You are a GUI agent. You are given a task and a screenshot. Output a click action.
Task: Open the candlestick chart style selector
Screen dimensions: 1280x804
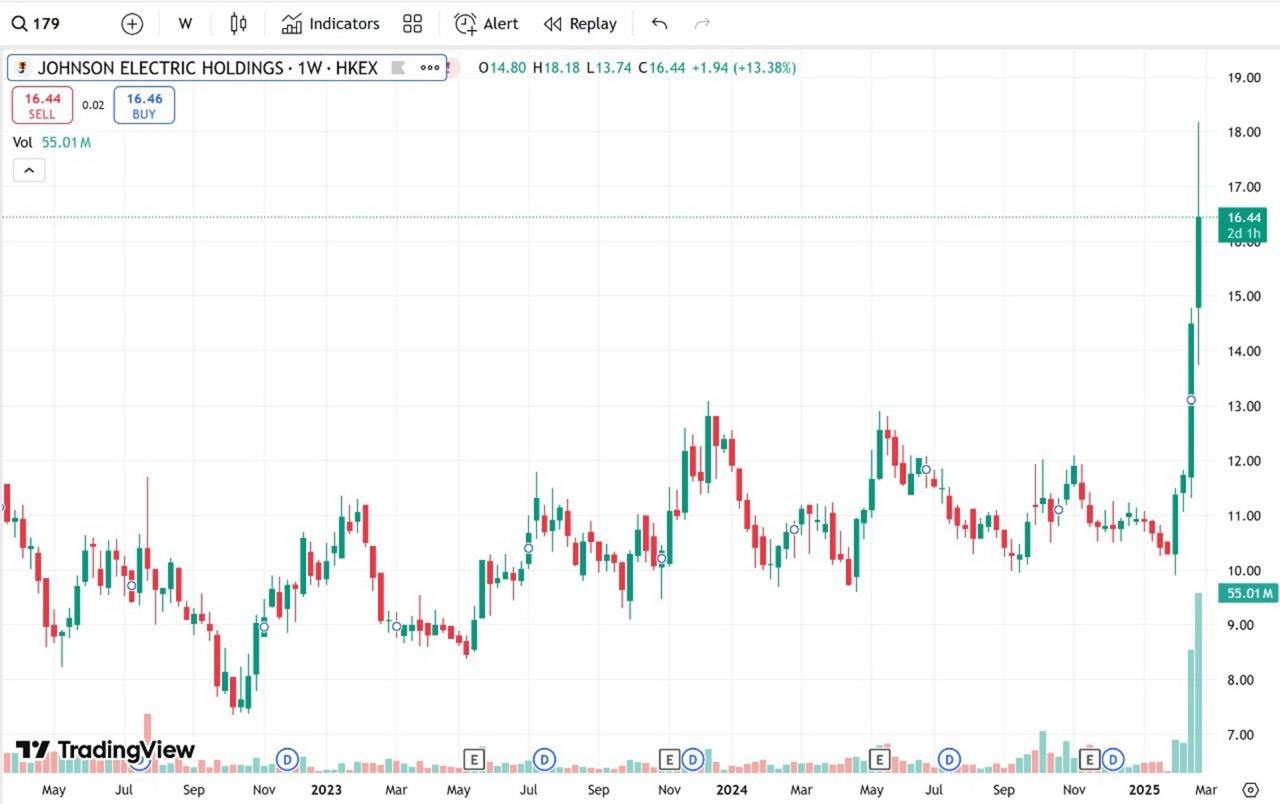[238, 24]
